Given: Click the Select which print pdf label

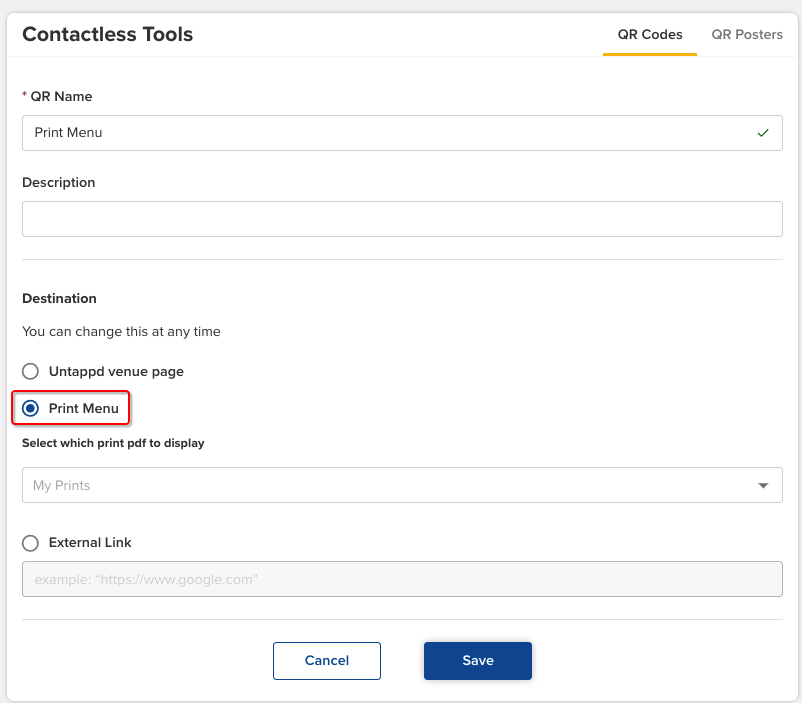Looking at the screenshot, I should pos(112,442).
